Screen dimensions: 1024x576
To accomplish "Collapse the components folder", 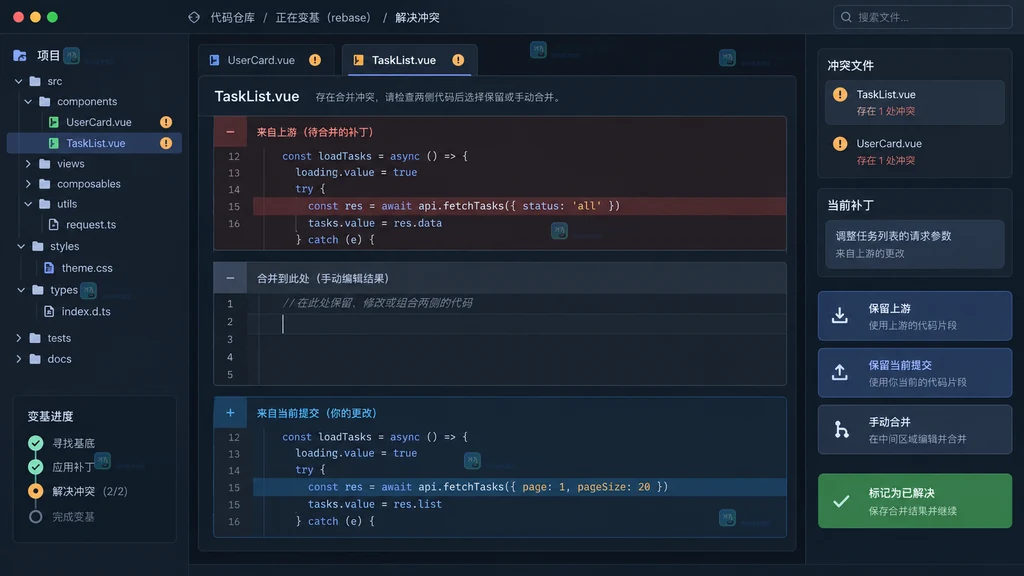I will click(28, 101).
